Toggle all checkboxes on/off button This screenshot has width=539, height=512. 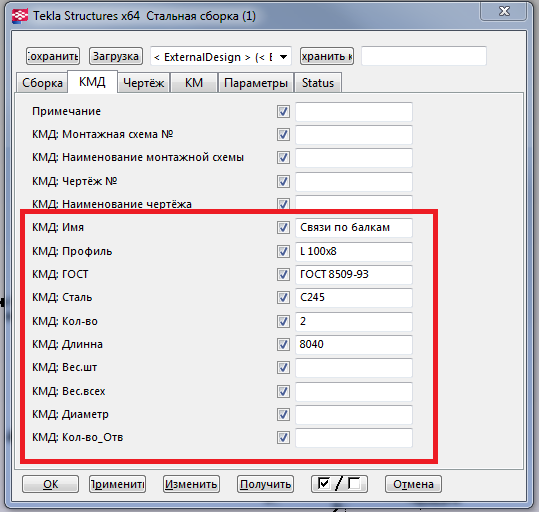point(339,484)
